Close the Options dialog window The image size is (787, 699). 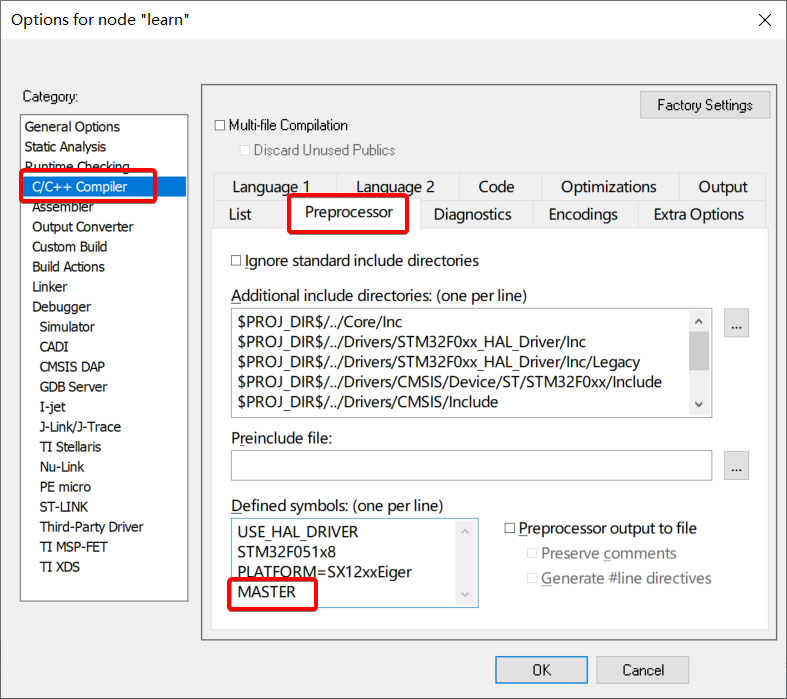point(764,20)
